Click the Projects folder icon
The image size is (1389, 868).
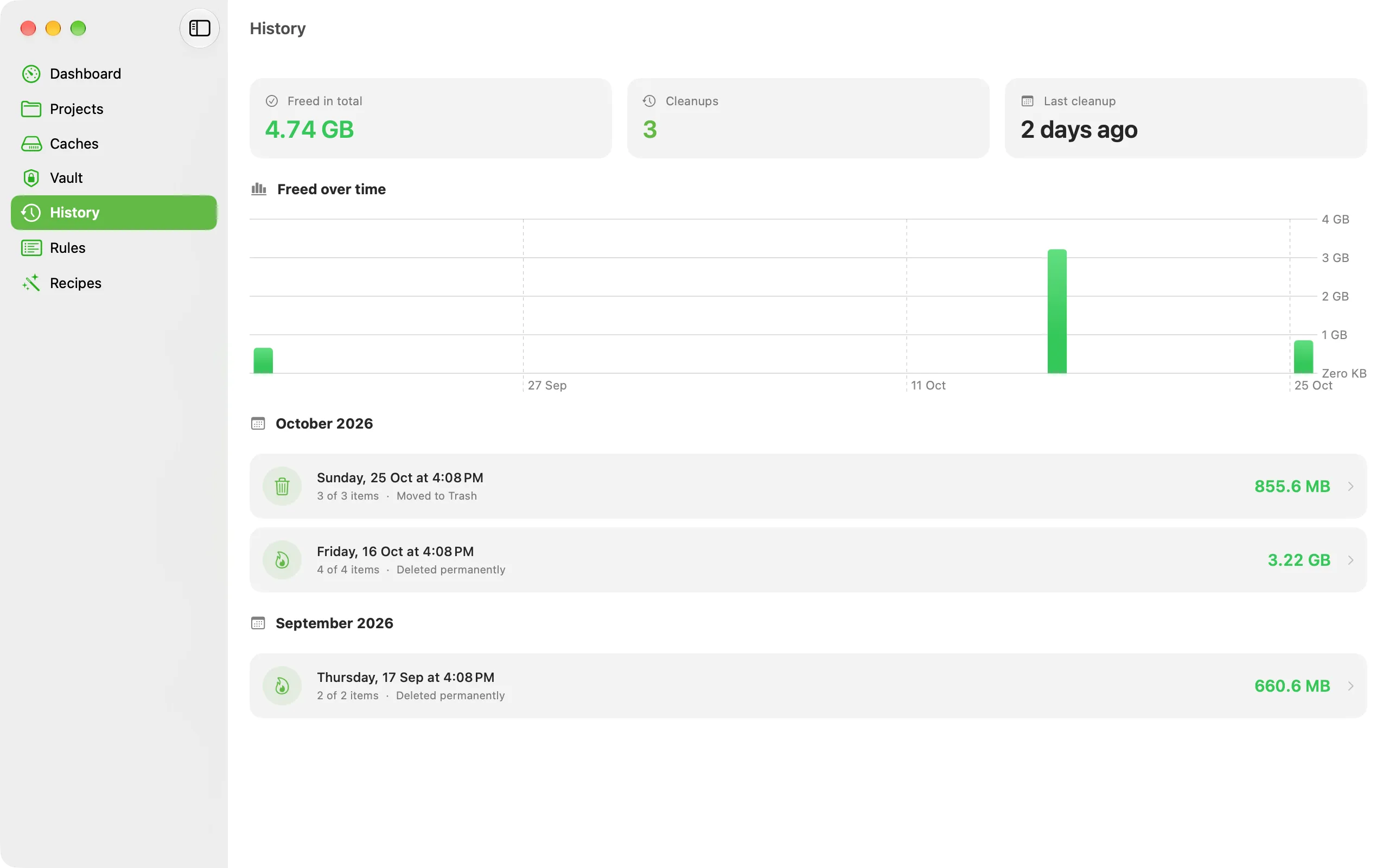click(31, 108)
